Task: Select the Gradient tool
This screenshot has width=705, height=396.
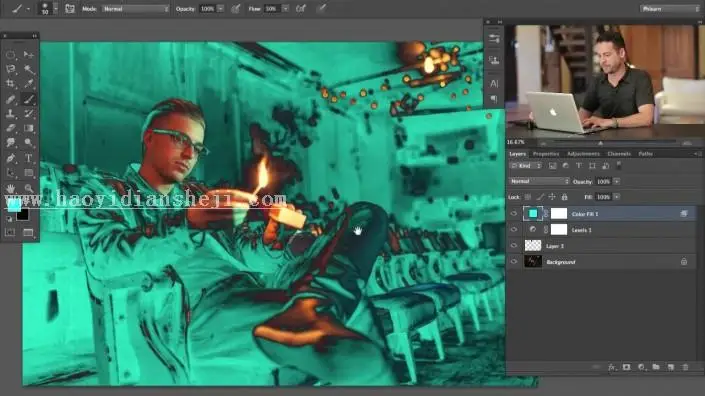Action: [x=28, y=128]
